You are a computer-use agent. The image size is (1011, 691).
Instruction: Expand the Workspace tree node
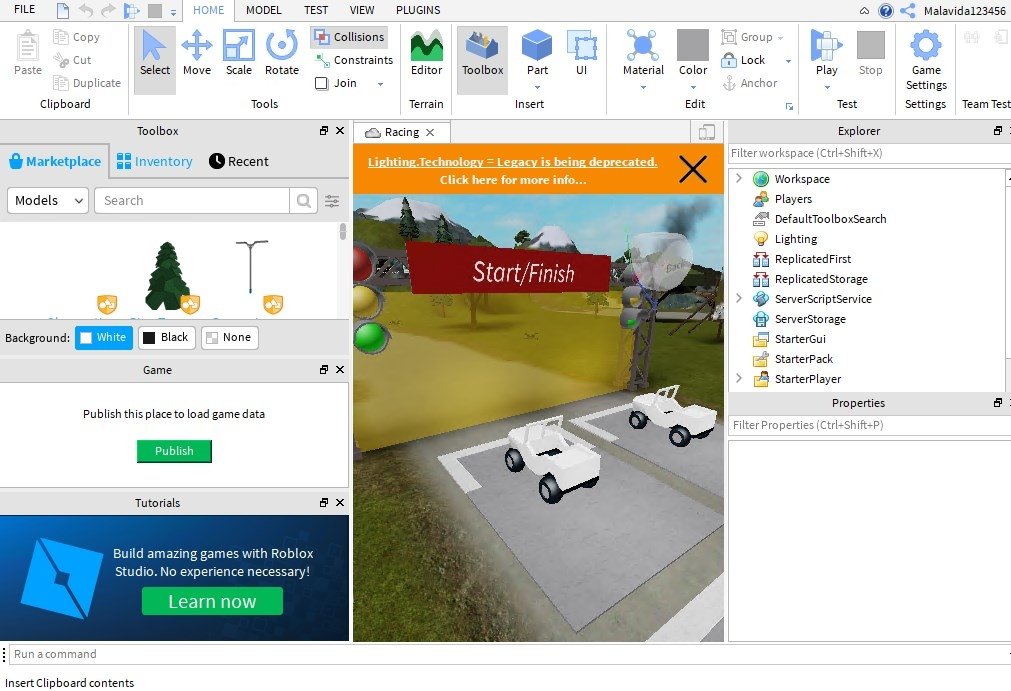pyautogui.click(x=739, y=179)
